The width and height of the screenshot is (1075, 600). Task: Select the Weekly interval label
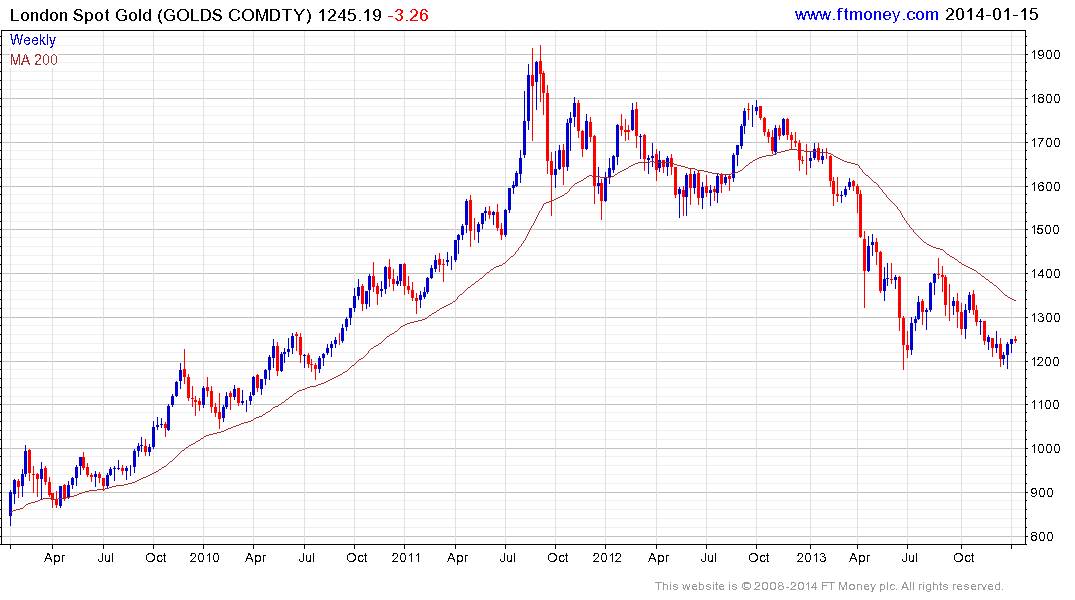[33, 40]
